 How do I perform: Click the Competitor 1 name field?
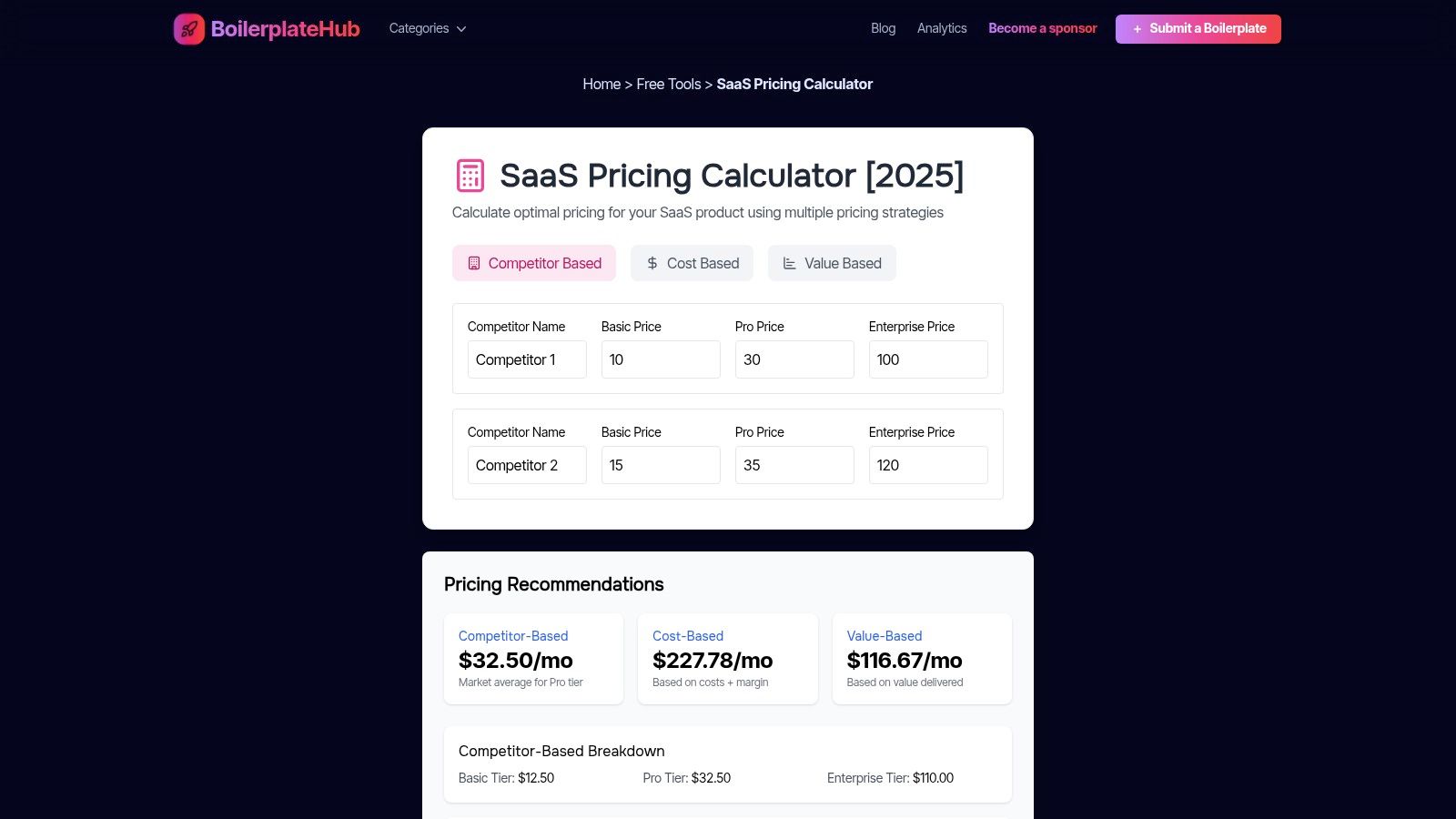point(527,359)
